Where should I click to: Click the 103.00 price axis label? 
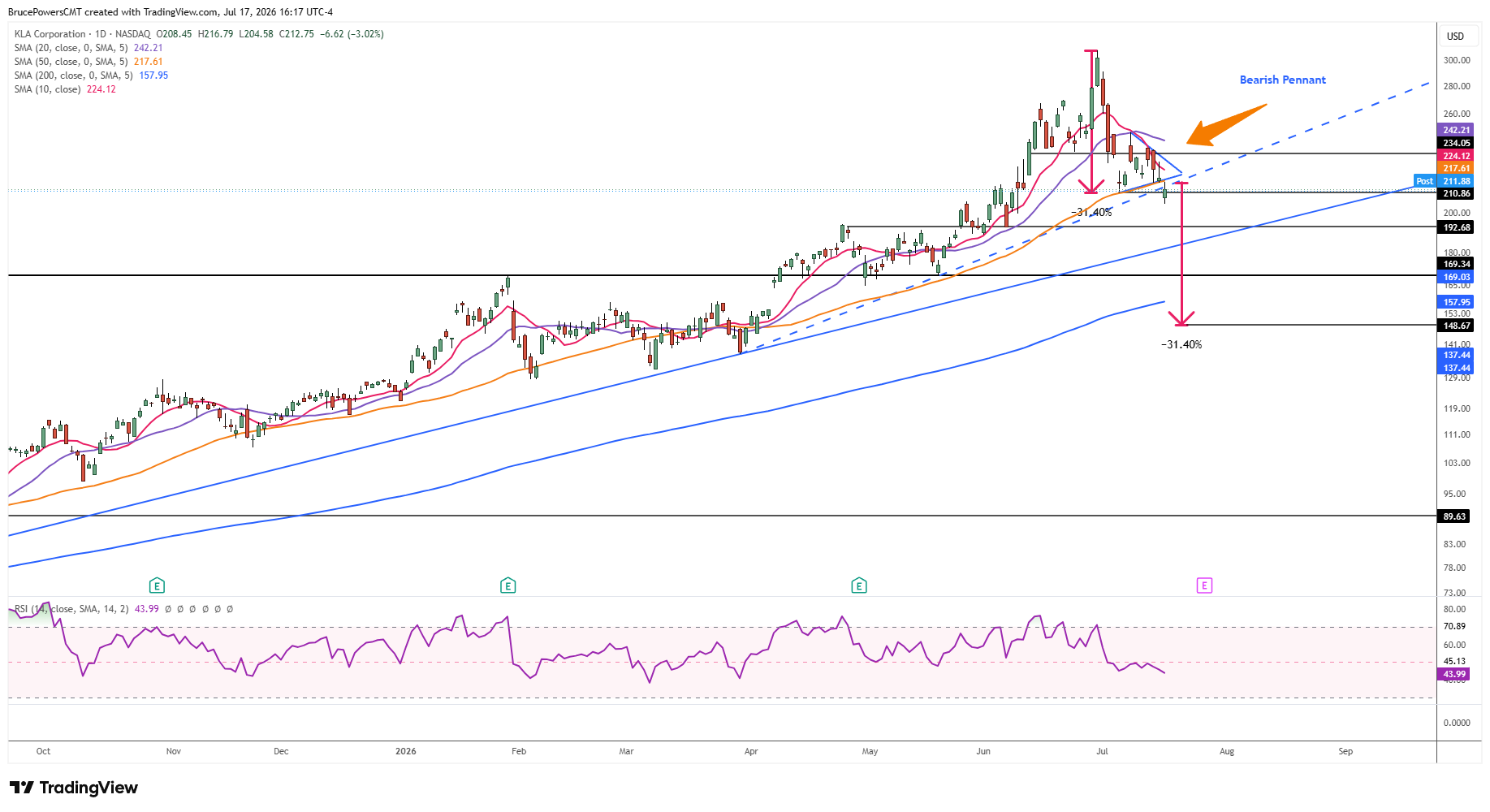pos(1456,463)
